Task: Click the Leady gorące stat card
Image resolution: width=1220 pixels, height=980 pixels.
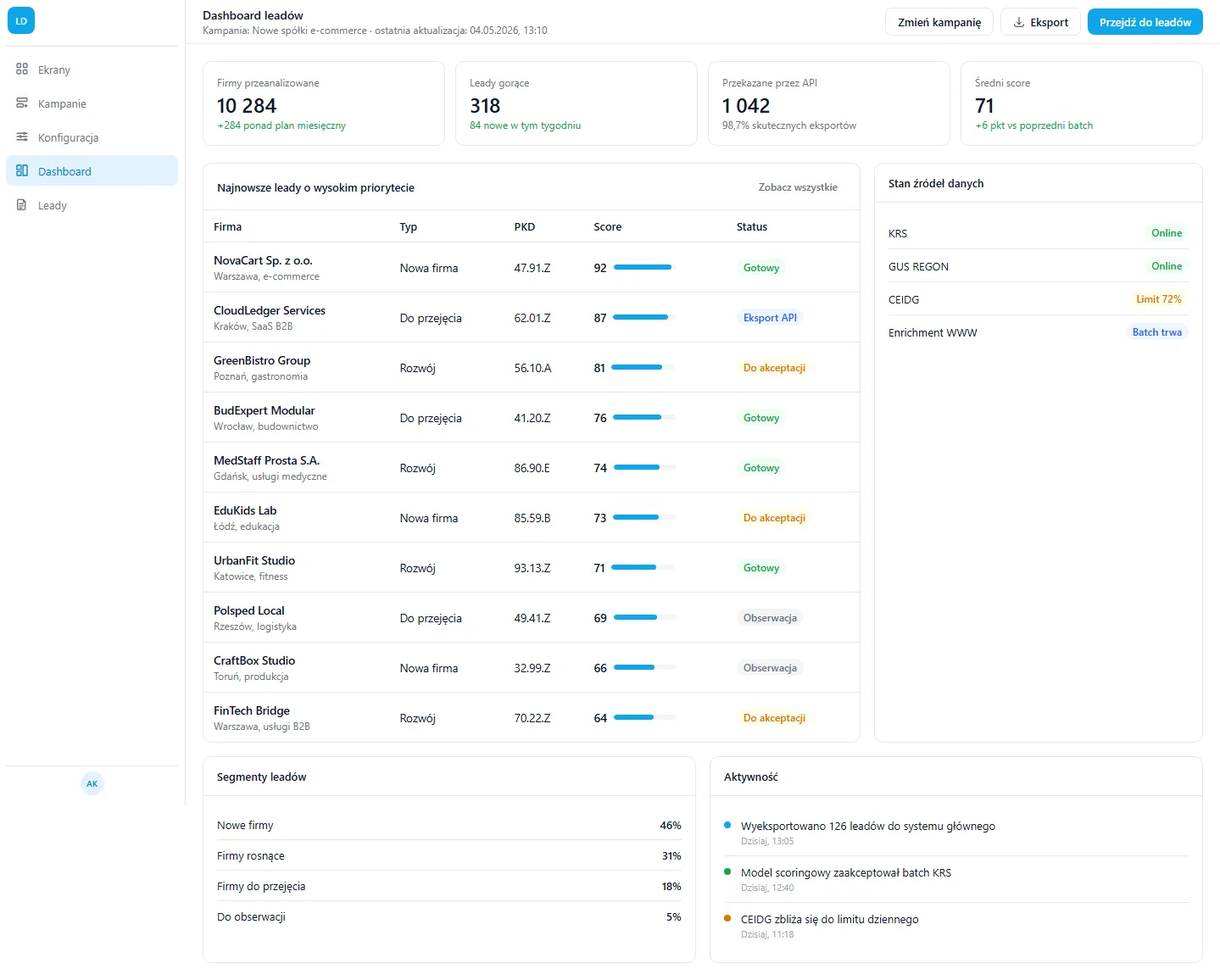Action: click(577, 103)
